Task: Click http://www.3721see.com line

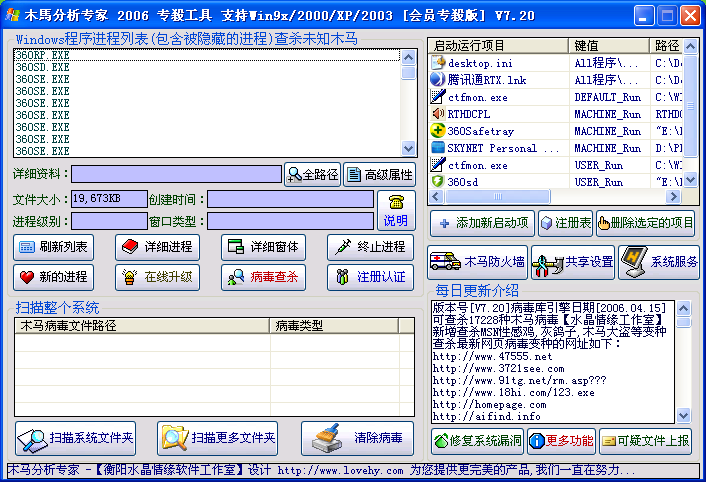Action: [x=498, y=369]
